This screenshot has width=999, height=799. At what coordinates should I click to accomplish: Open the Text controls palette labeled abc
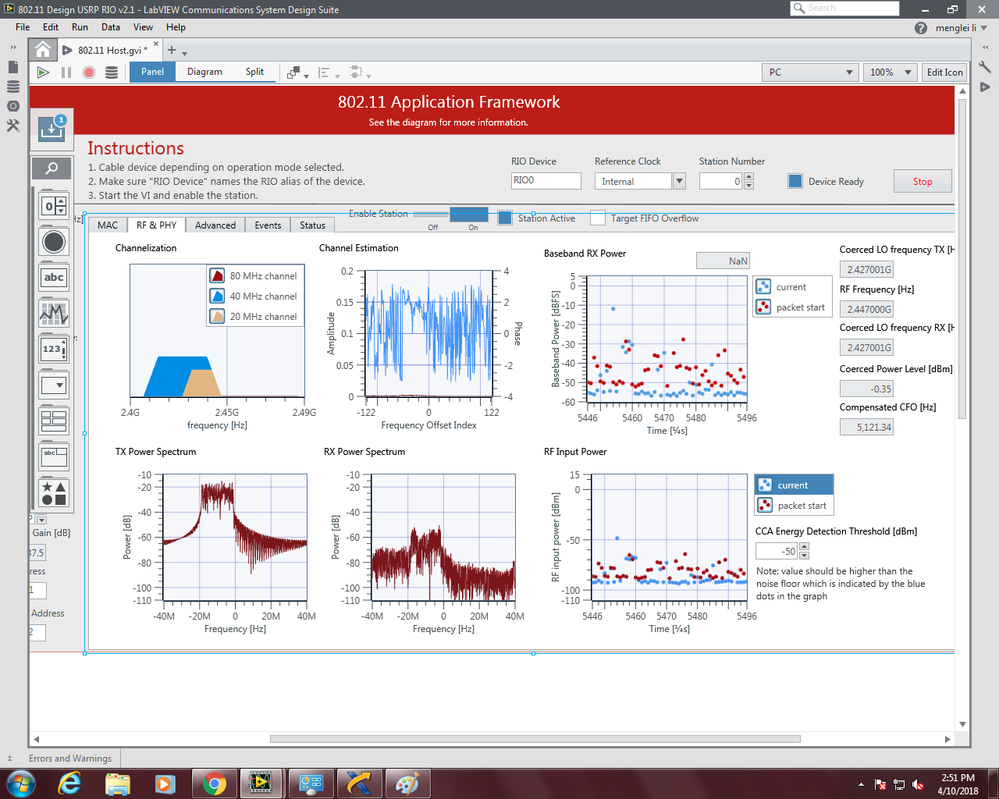click(54, 277)
